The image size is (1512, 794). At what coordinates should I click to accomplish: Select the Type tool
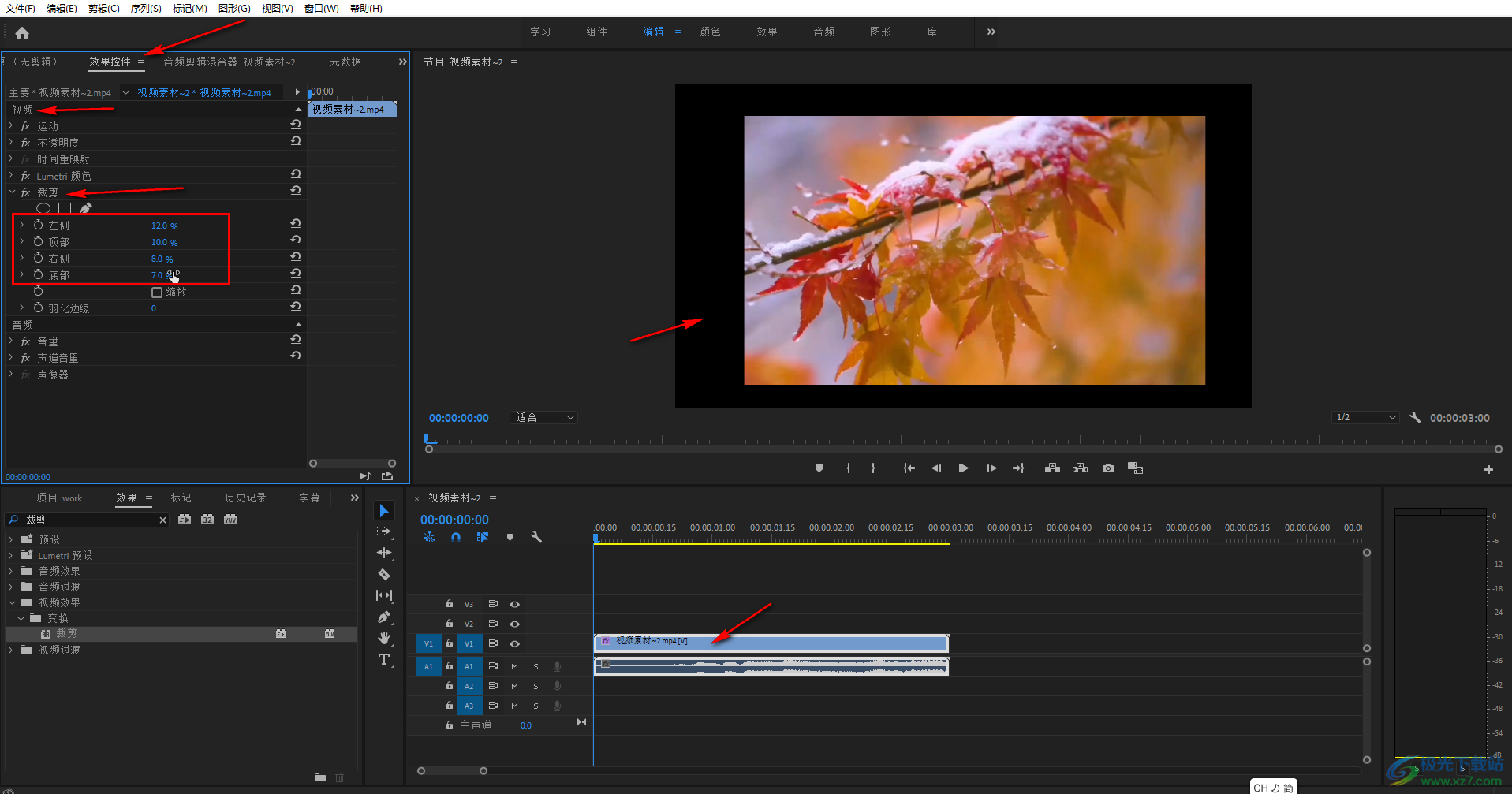click(x=384, y=659)
